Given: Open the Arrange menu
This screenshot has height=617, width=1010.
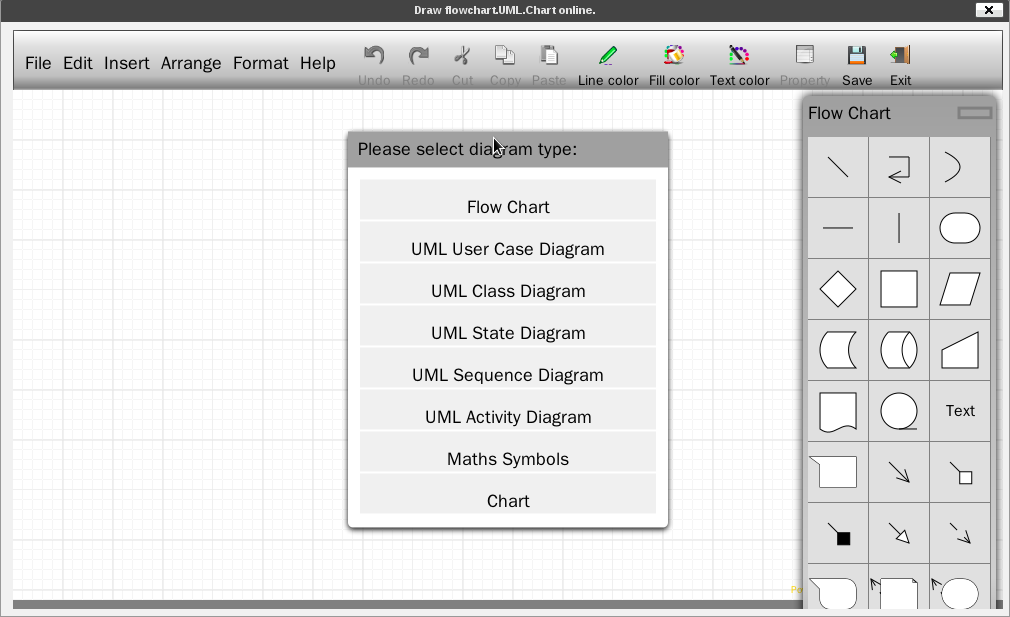Looking at the screenshot, I should pos(191,63).
